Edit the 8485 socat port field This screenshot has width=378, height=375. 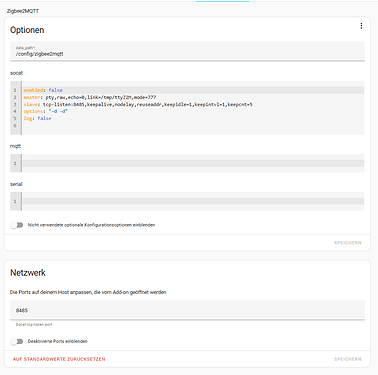[x=187, y=310]
